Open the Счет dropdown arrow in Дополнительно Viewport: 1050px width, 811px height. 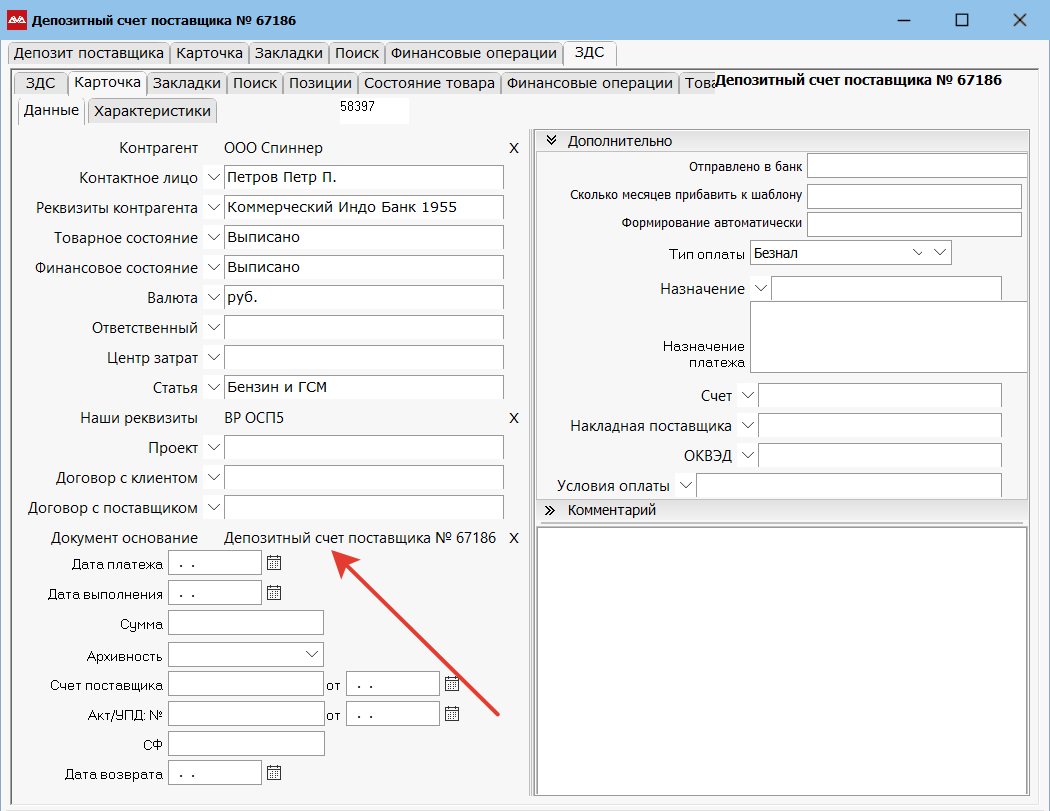[748, 396]
